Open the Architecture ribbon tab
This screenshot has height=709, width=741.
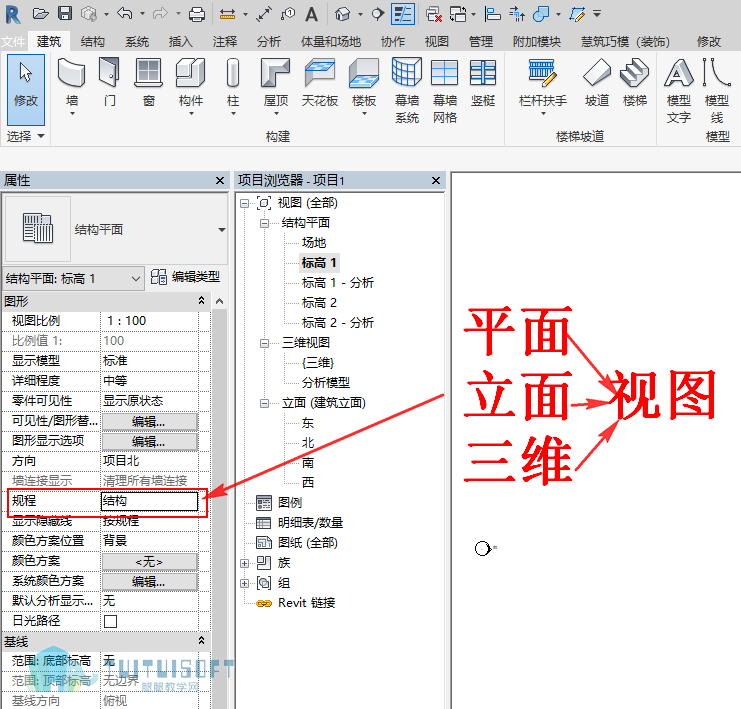[x=49, y=42]
